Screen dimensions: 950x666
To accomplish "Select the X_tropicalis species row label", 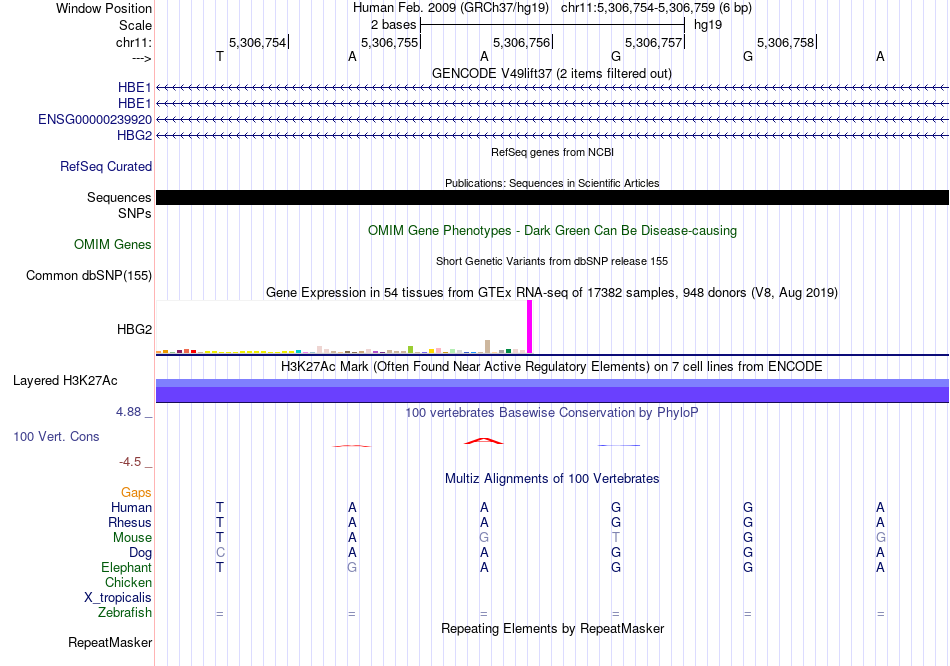I will tap(118, 598).
